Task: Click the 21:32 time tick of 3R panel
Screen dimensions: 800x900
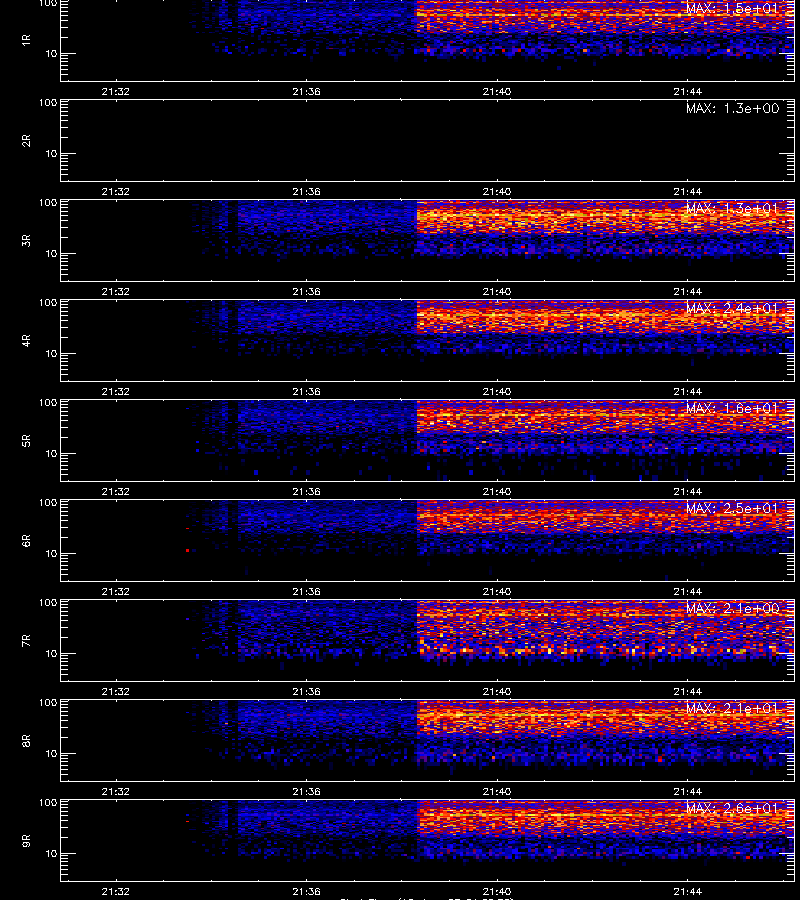Action: pyautogui.click(x=115, y=292)
